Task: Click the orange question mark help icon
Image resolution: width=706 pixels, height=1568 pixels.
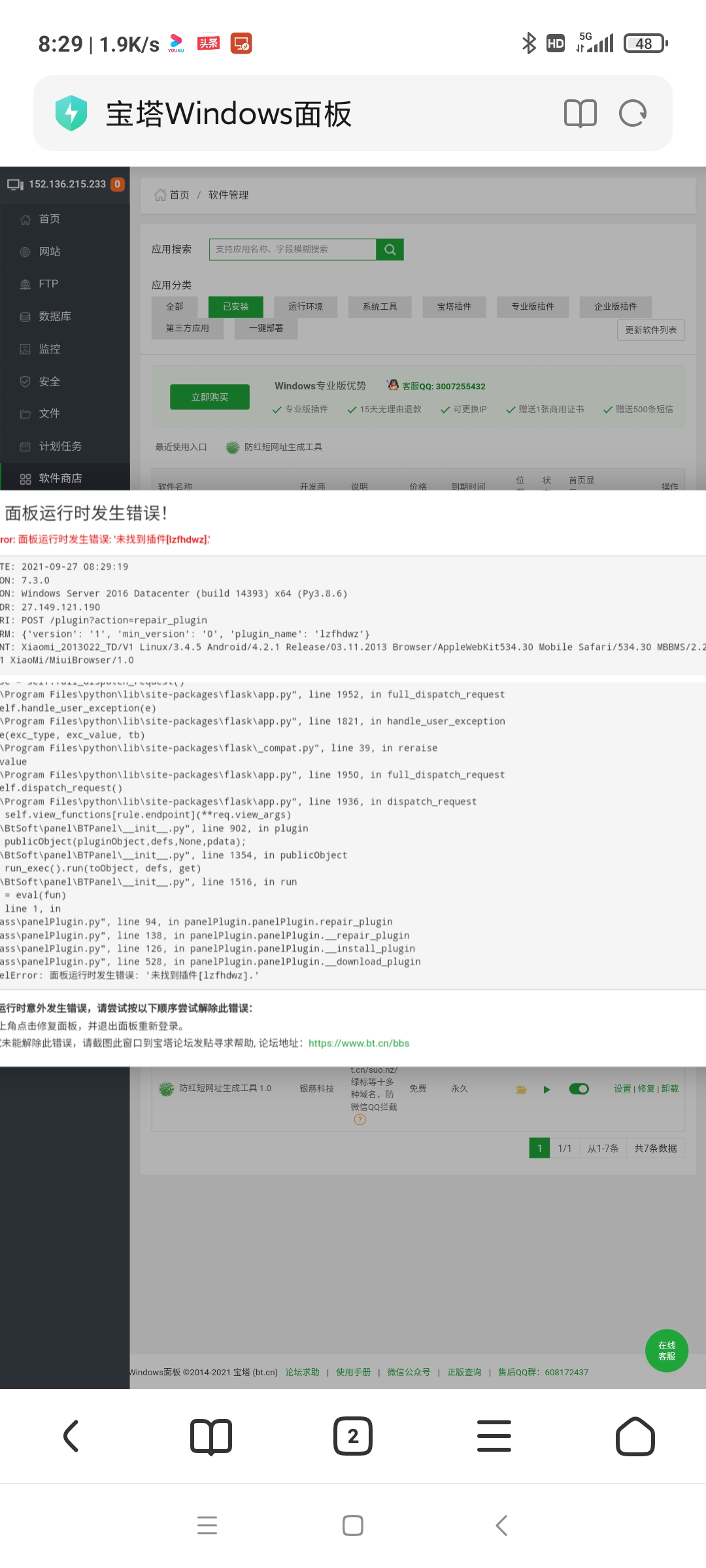Action: [x=360, y=1120]
